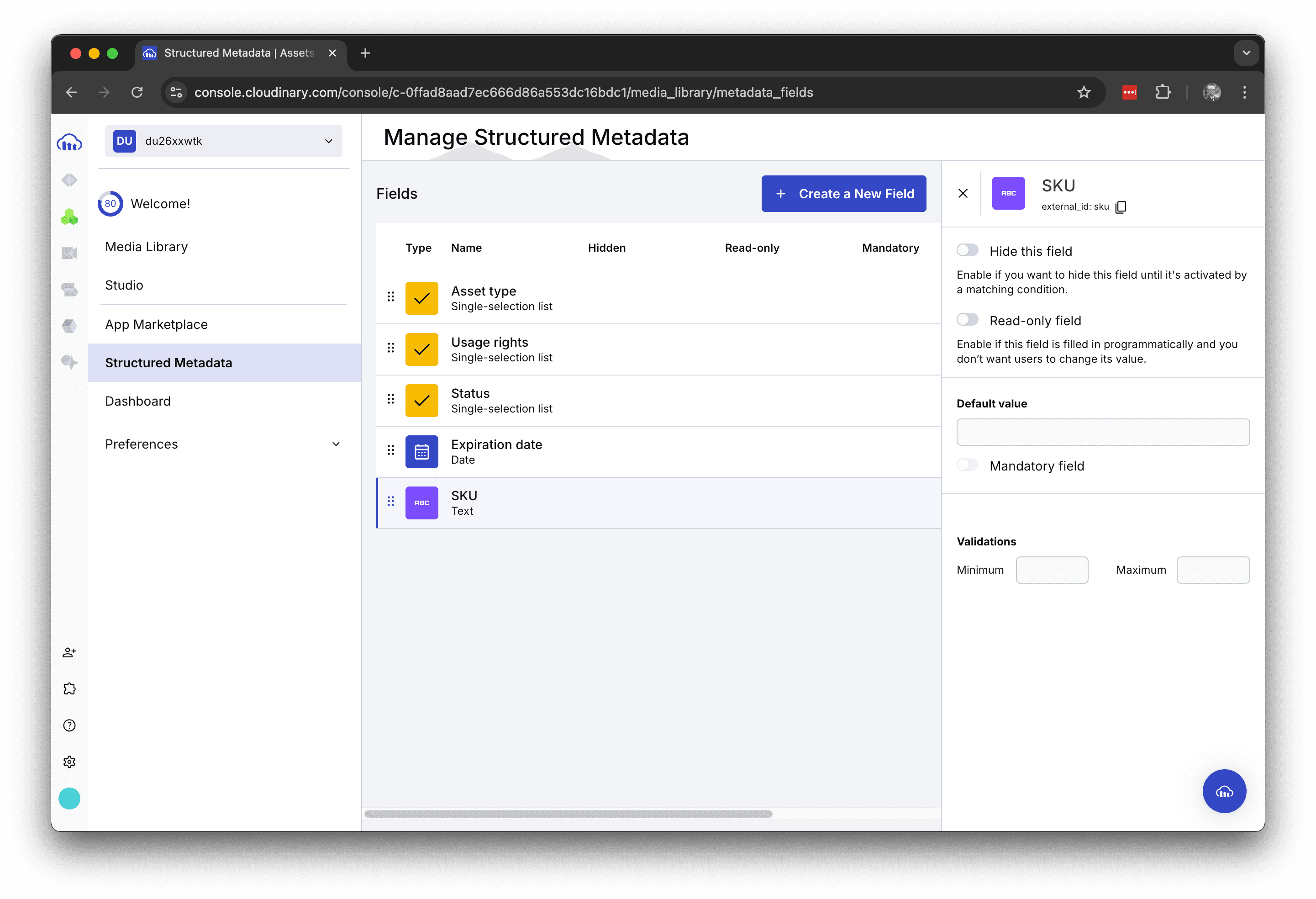This screenshot has width=1316, height=899.
Task: Enable the Read-only field switch
Action: 967,320
